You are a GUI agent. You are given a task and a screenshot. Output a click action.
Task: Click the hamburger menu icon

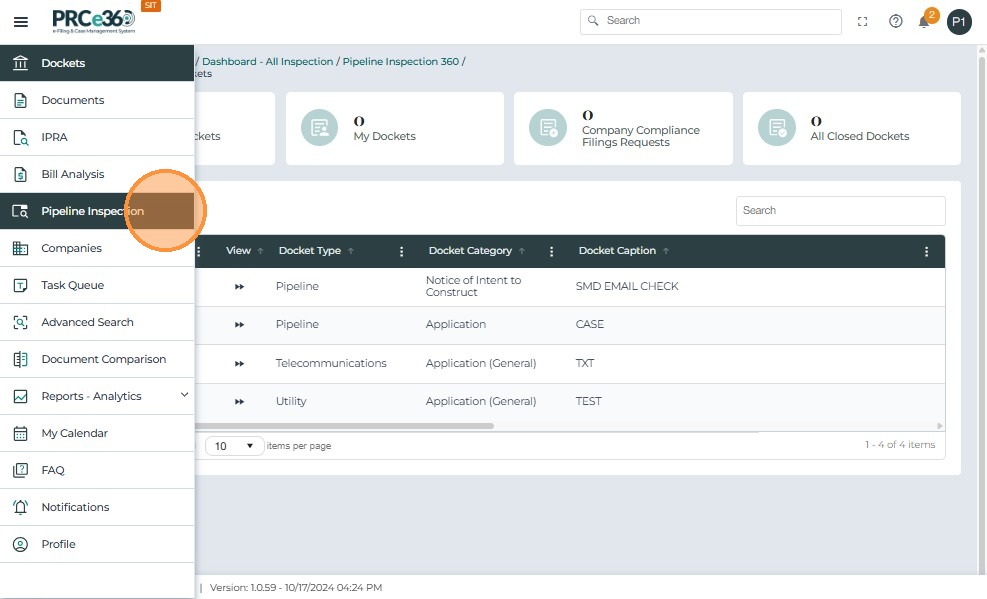[21, 22]
